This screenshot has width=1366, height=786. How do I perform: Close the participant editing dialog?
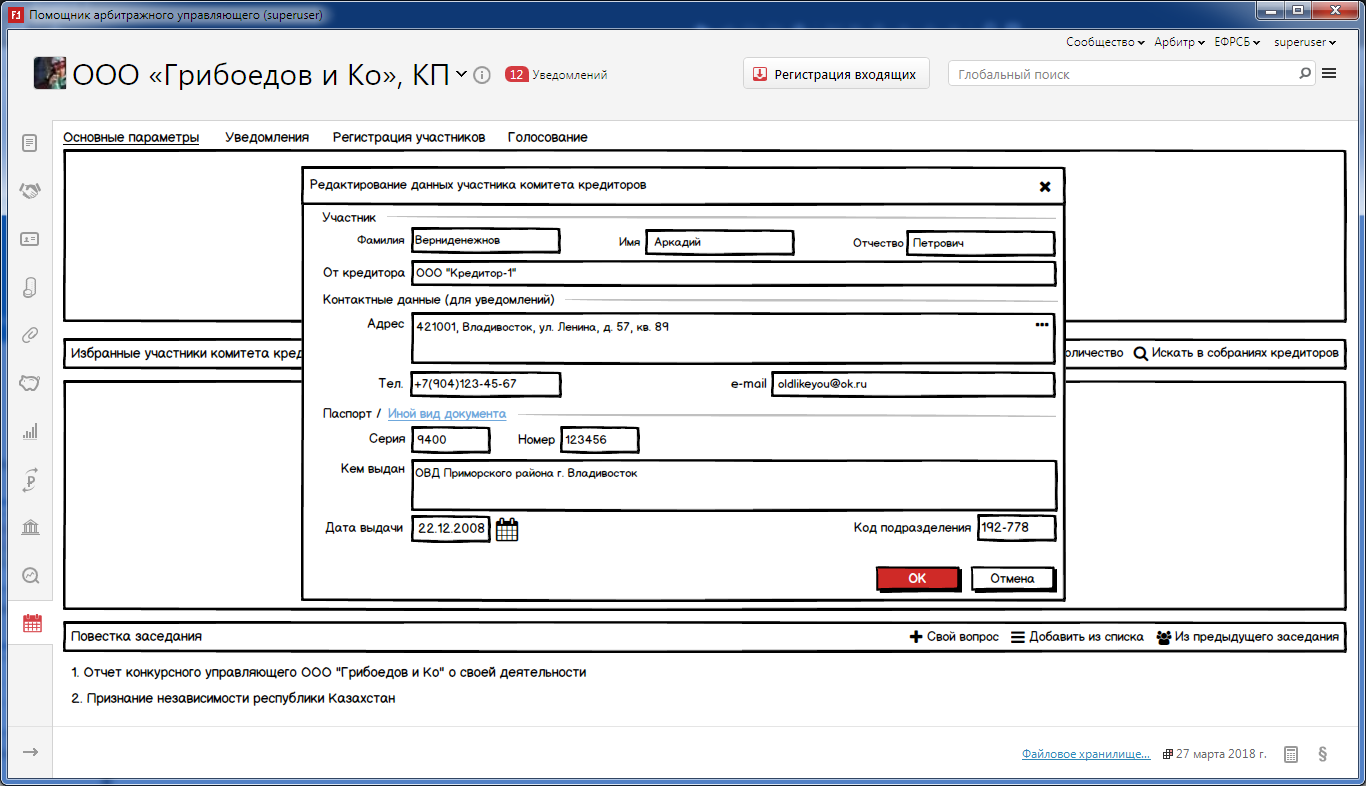(1045, 186)
